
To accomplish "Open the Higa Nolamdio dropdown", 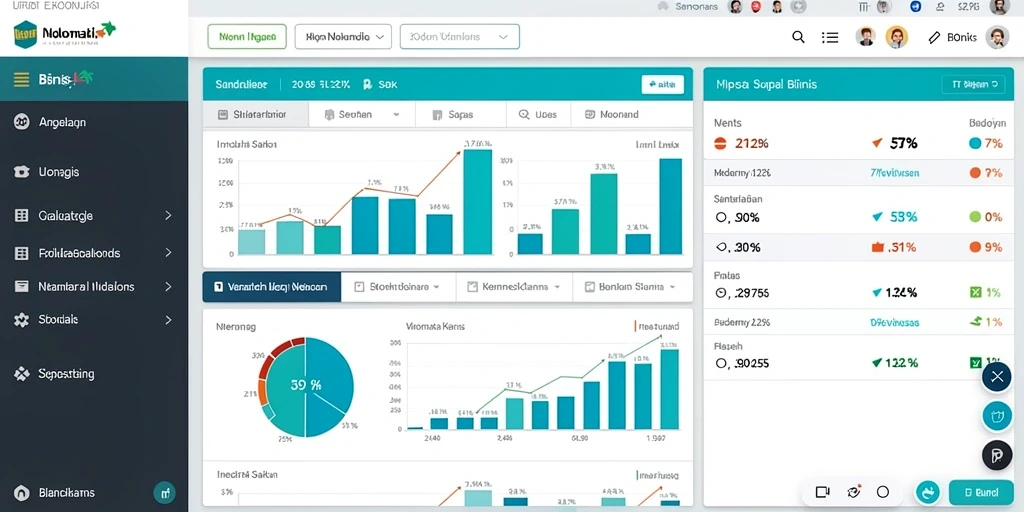I will (x=343, y=37).
